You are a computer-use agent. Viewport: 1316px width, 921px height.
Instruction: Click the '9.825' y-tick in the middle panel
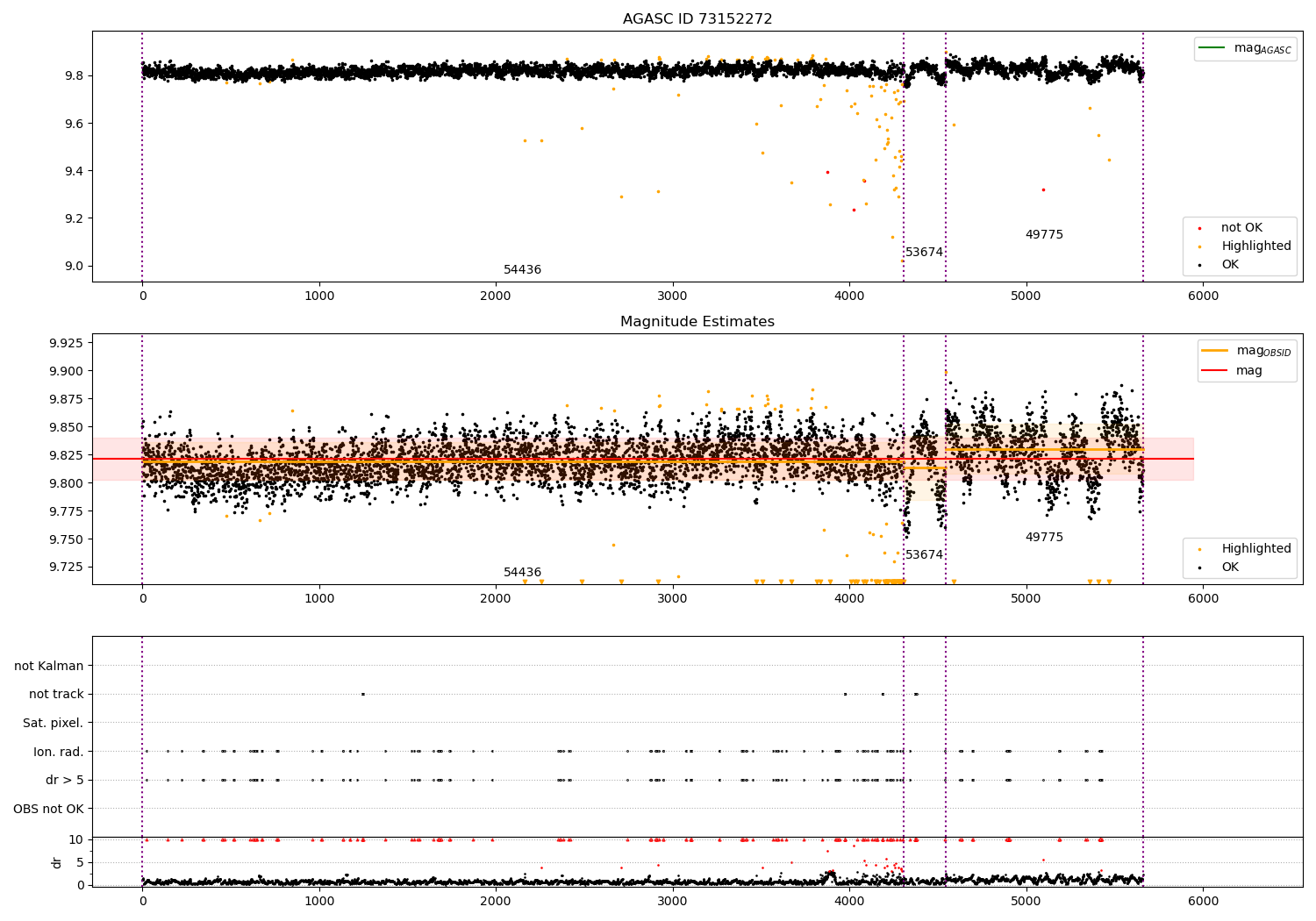click(x=67, y=455)
